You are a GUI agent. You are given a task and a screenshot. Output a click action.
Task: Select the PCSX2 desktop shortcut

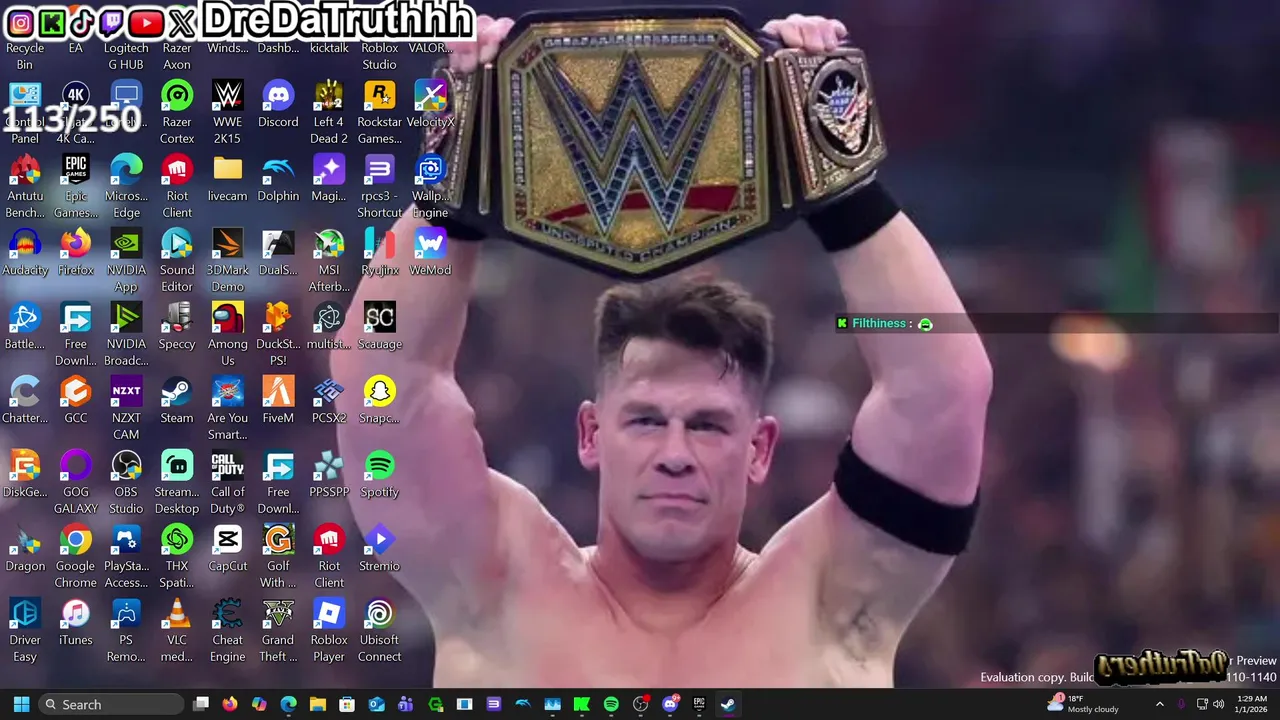coord(329,400)
